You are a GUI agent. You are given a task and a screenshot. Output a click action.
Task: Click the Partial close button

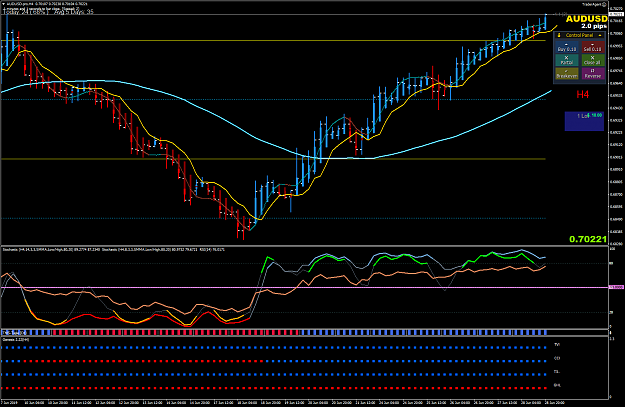point(566,60)
